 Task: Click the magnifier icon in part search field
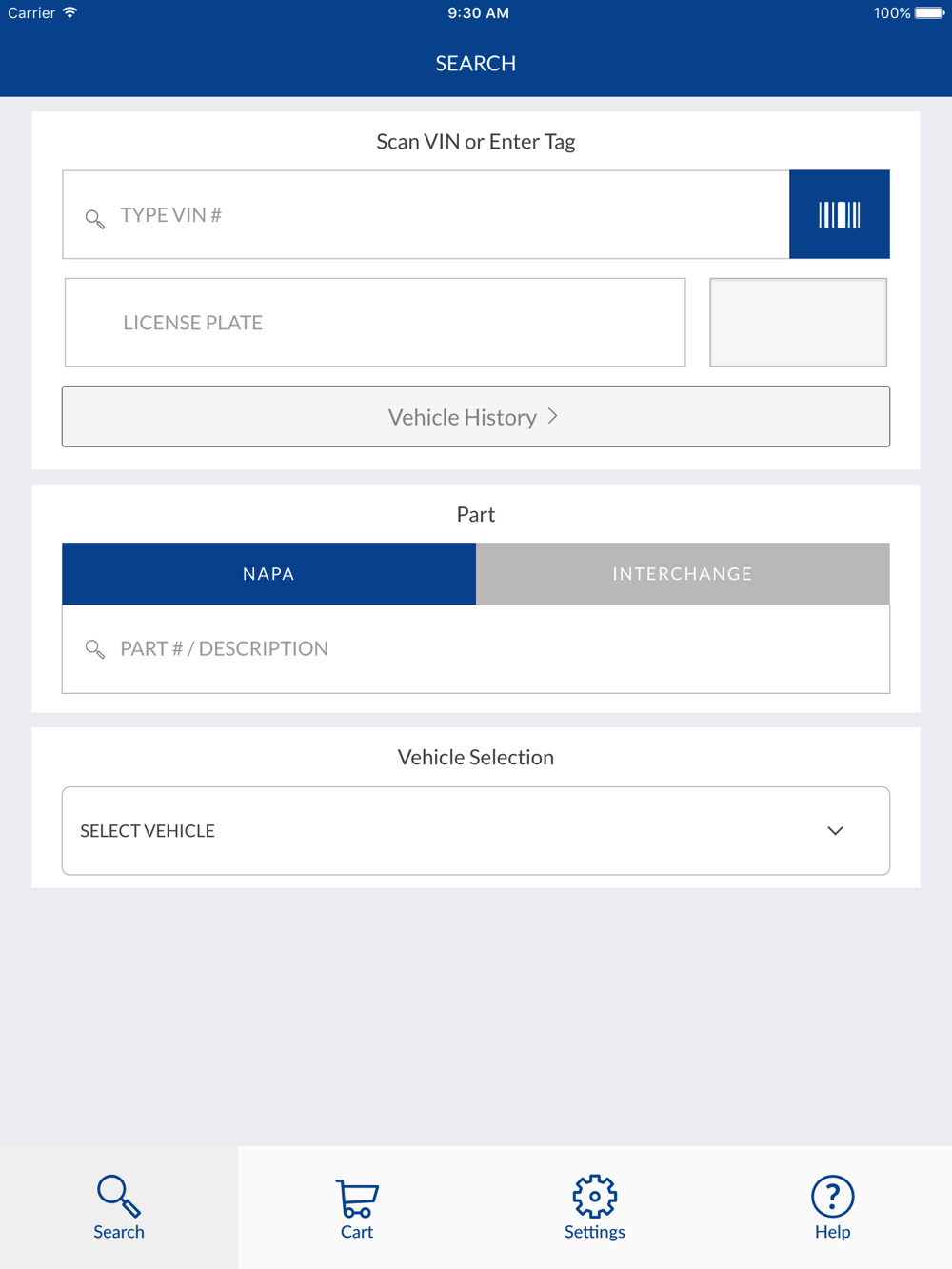pos(94,649)
